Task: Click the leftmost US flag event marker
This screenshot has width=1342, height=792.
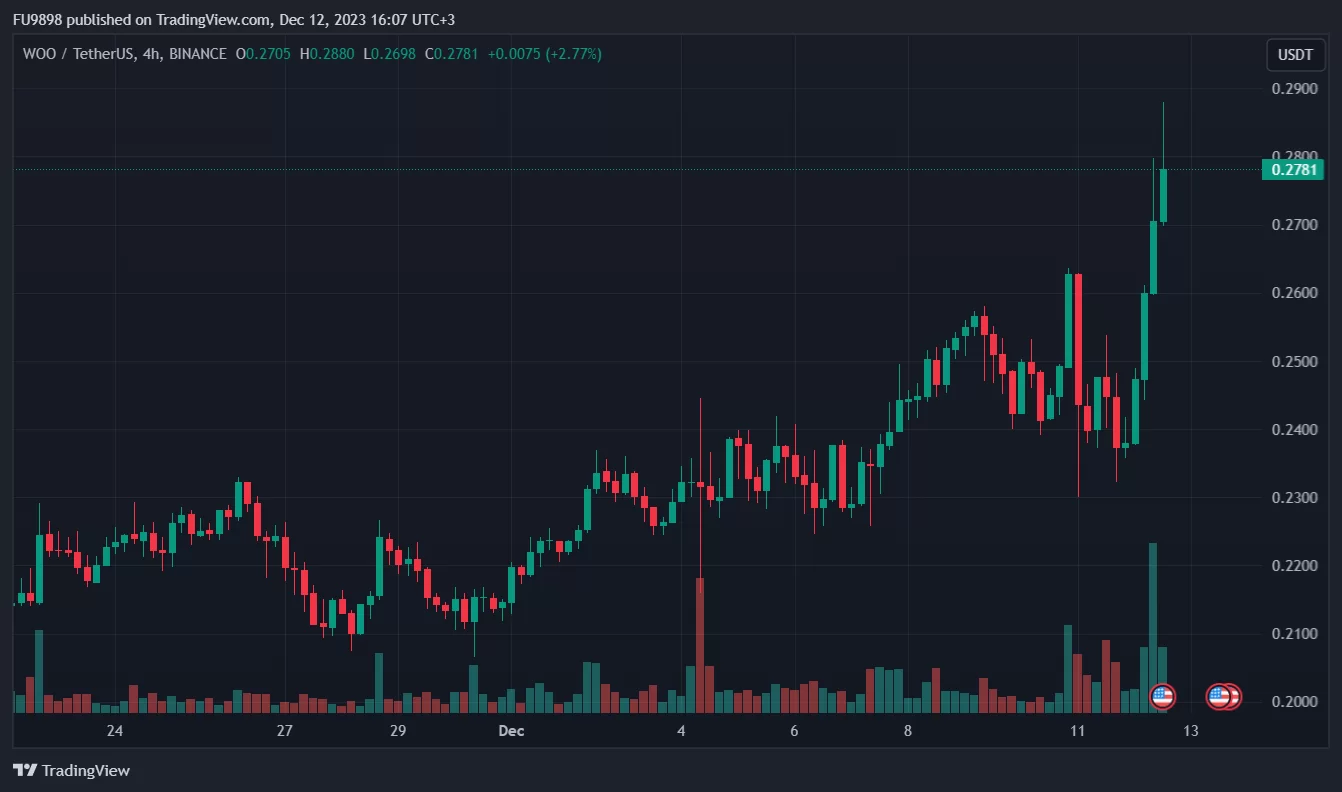Action: click(1162, 696)
